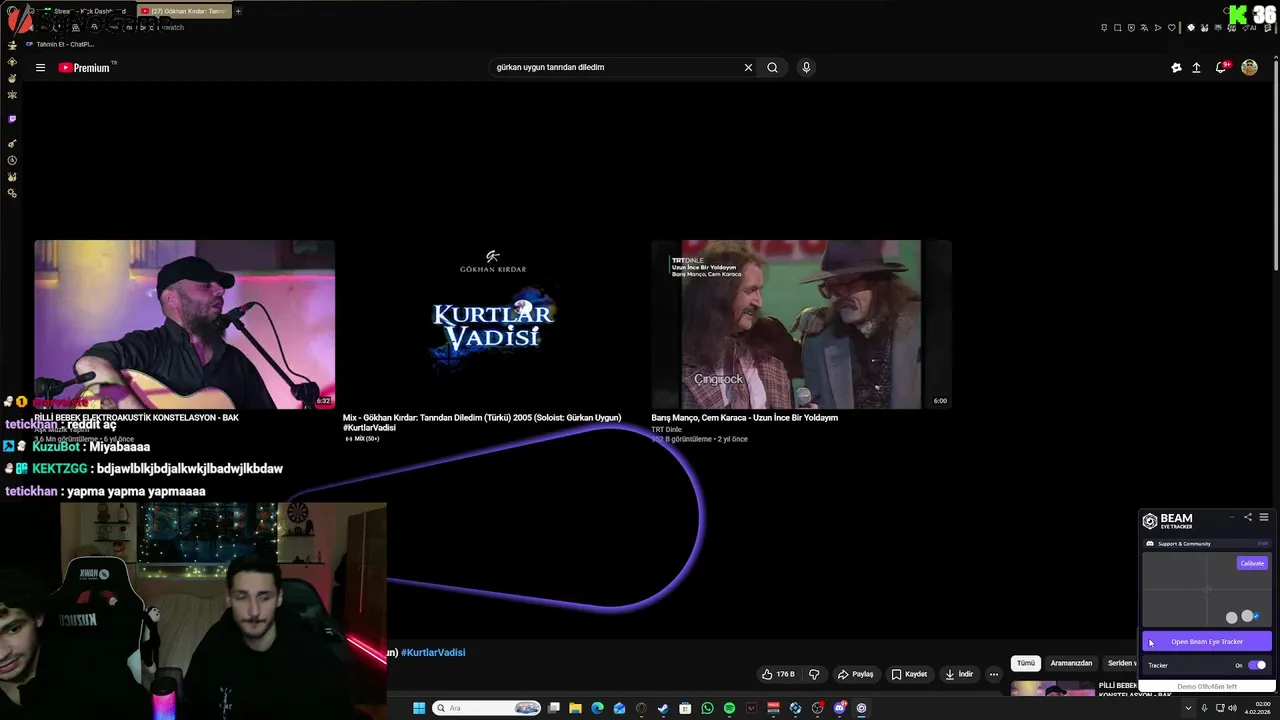
Task: Open Steam from the taskbar
Action: click(663, 708)
